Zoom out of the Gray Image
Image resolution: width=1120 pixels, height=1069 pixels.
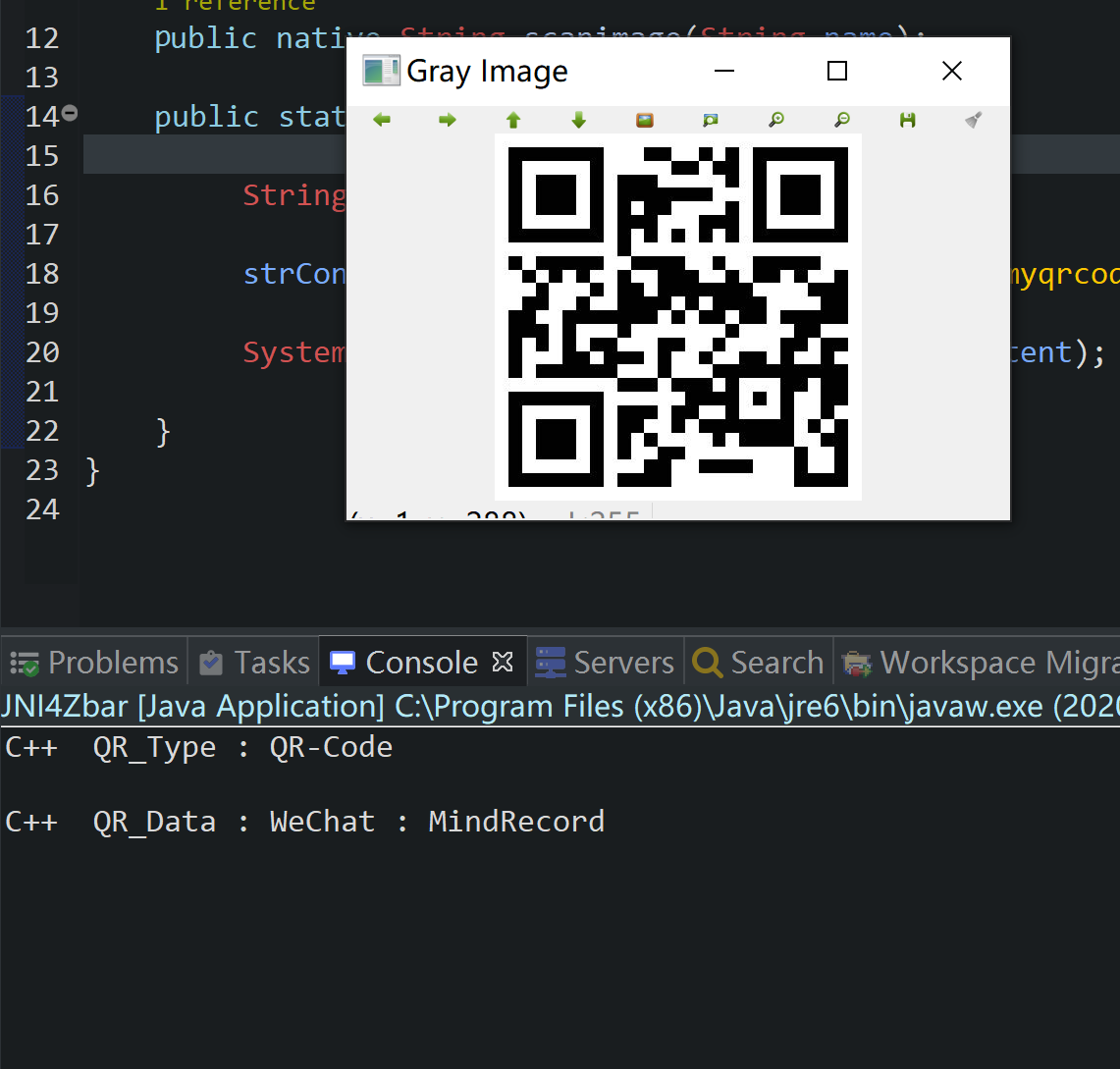pyautogui.click(x=842, y=120)
